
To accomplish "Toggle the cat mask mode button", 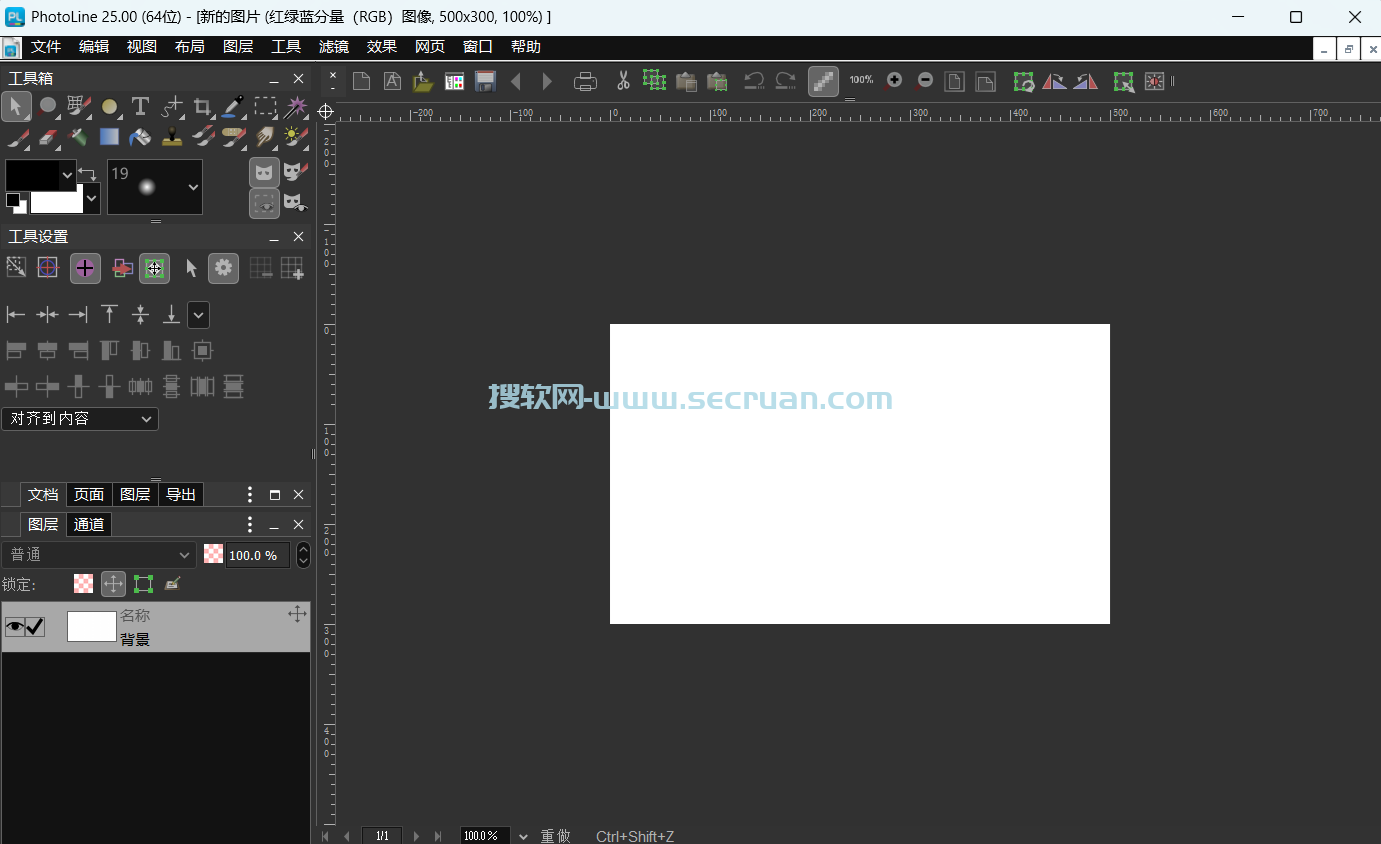I will click(x=264, y=172).
